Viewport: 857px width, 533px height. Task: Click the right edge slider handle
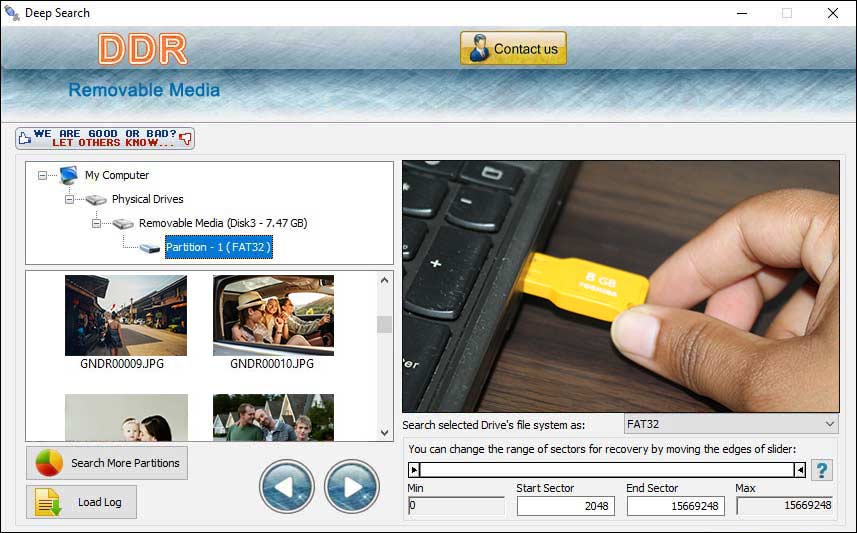tap(800, 470)
